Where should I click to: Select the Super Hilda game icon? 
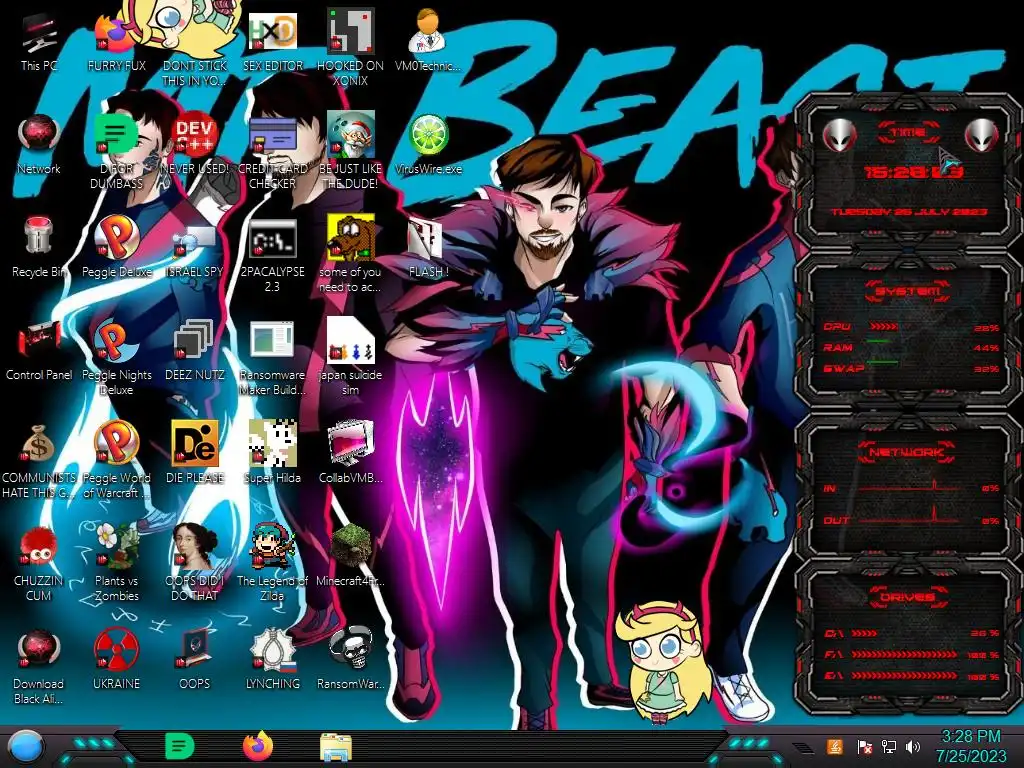[272, 453]
